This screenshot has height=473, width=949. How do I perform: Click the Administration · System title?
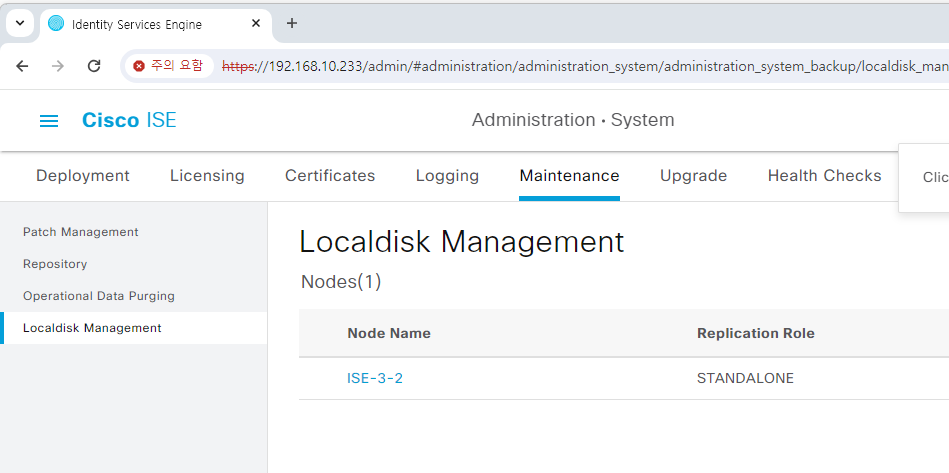pos(573,120)
